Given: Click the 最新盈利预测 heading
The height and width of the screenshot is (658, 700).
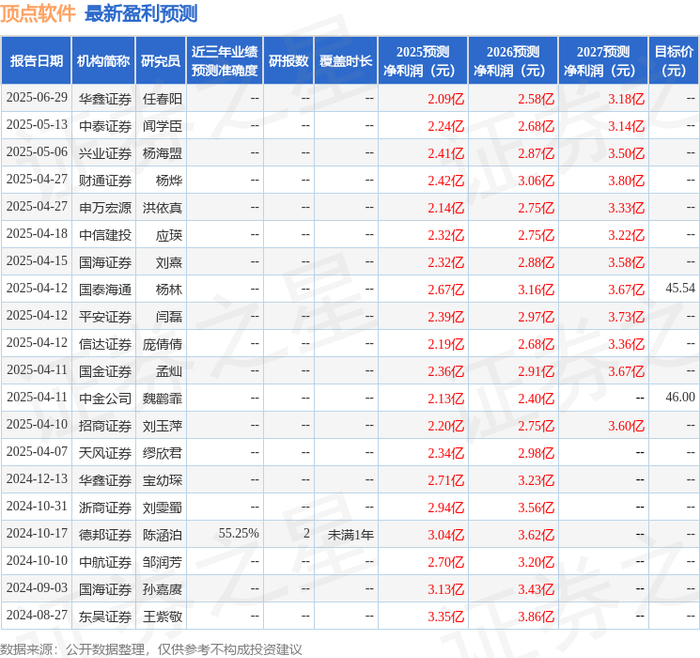Looking at the screenshot, I should point(141,13).
